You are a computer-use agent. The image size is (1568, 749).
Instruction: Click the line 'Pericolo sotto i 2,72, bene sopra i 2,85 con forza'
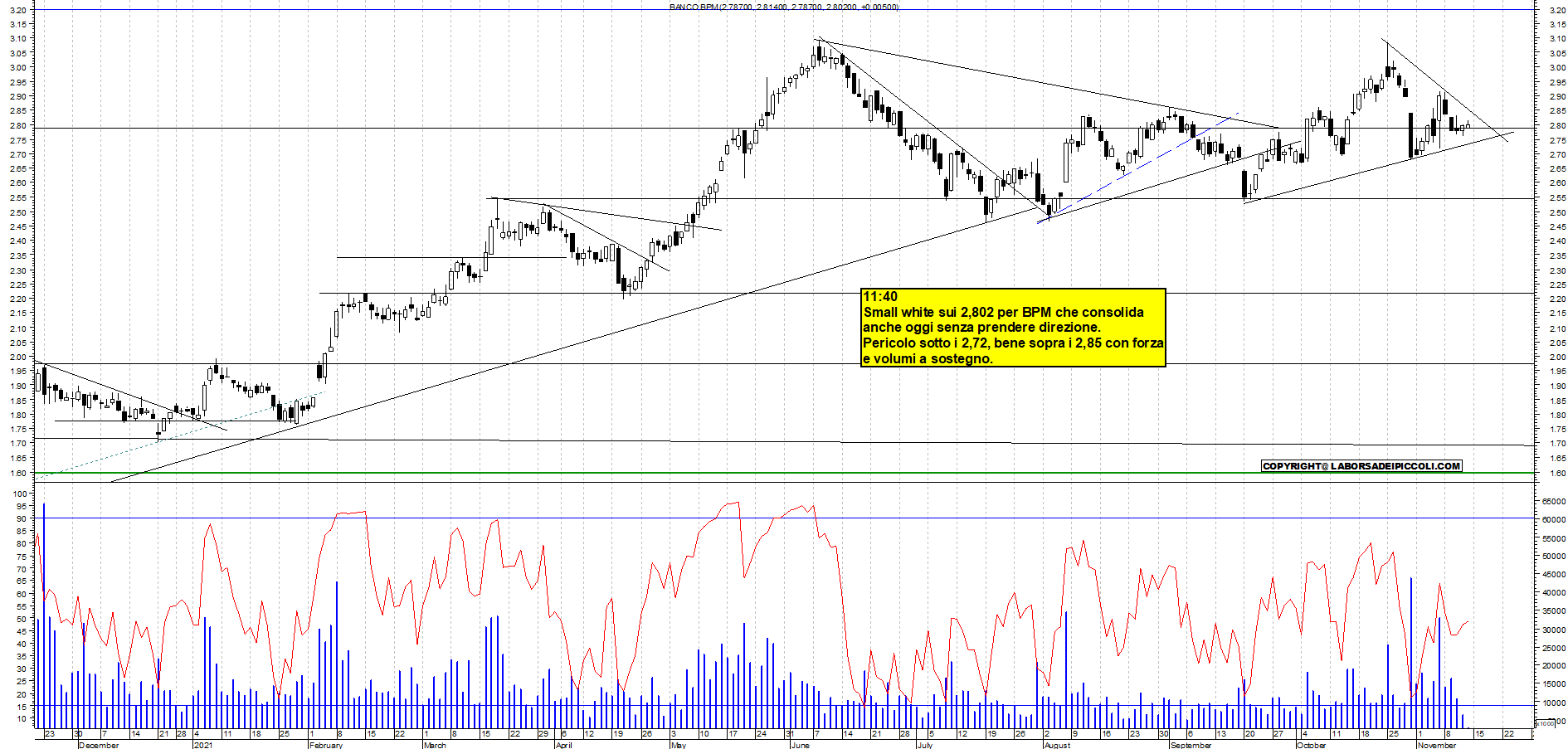[x=1013, y=343]
